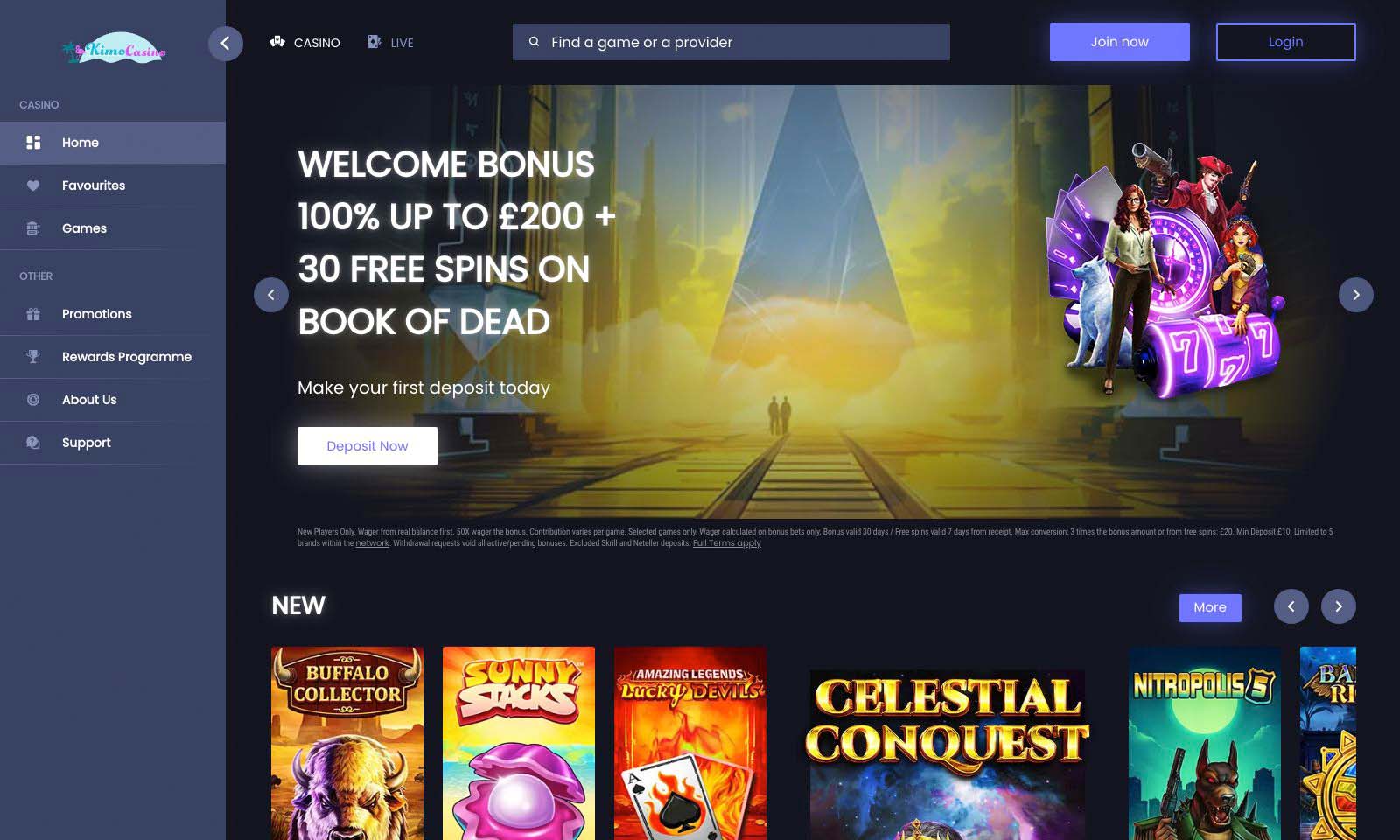1400x840 pixels.
Task: Click More in the NEW section
Action: 1210,607
